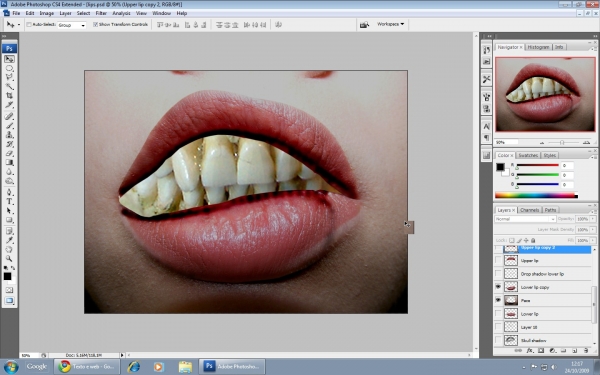Screen dimensions: 600x375
Task: Click Add layer style fx icon
Action: point(530,351)
